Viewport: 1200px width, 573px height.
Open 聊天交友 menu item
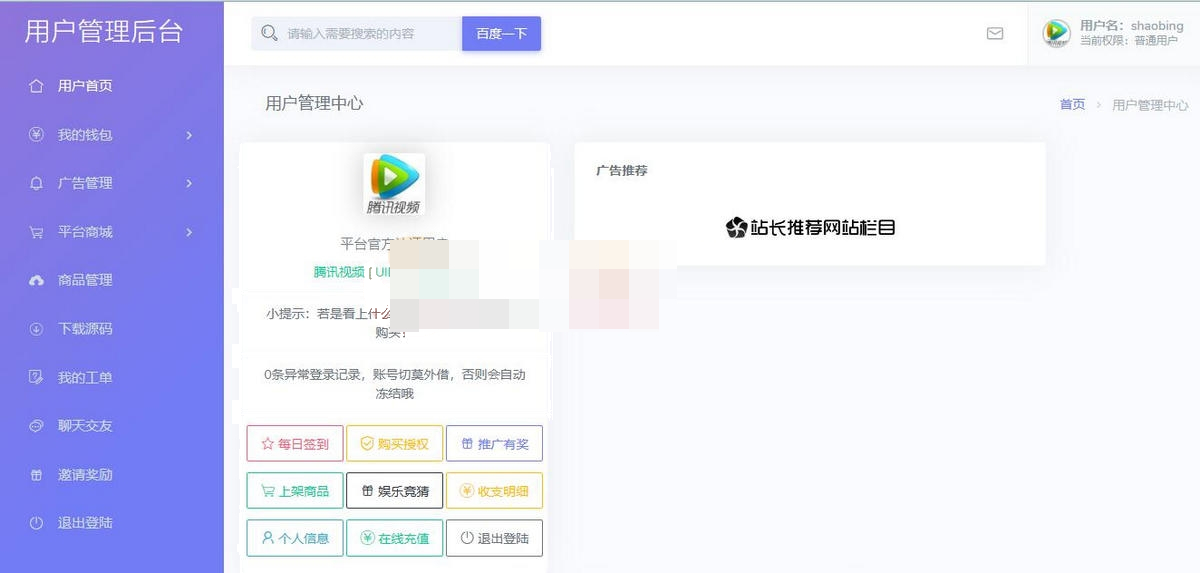[x=85, y=426]
